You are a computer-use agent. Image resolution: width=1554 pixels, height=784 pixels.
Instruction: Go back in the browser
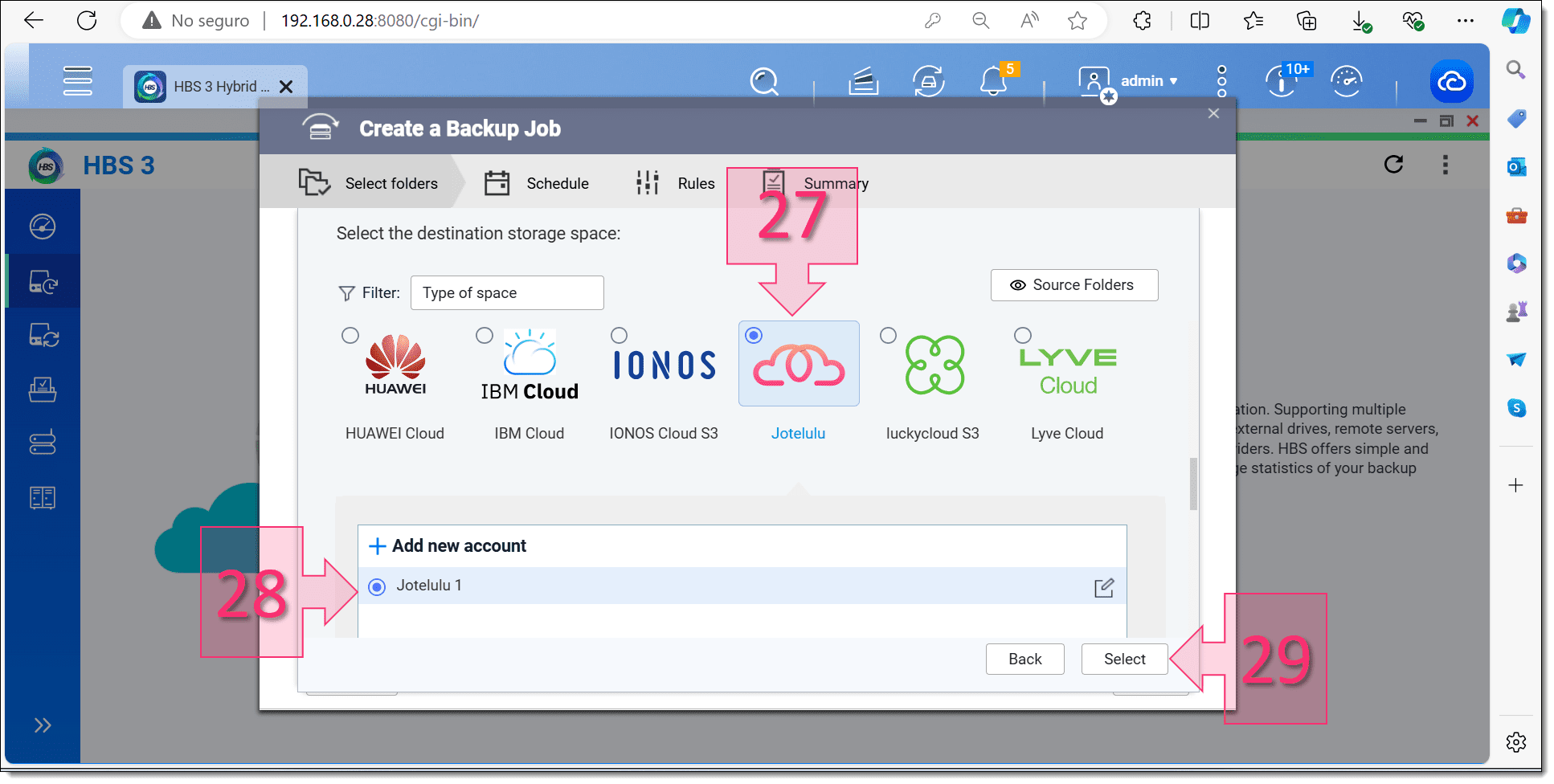point(34,21)
